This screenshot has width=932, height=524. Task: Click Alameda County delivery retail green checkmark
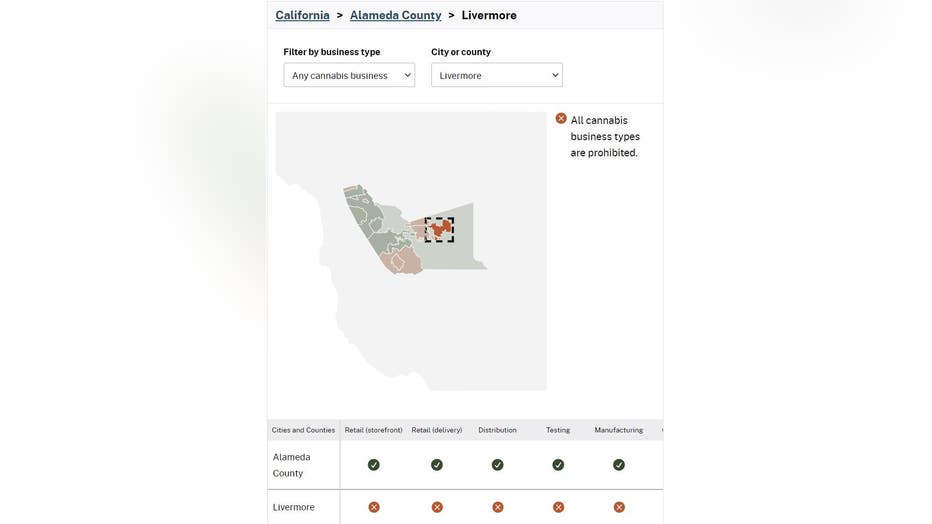click(437, 465)
